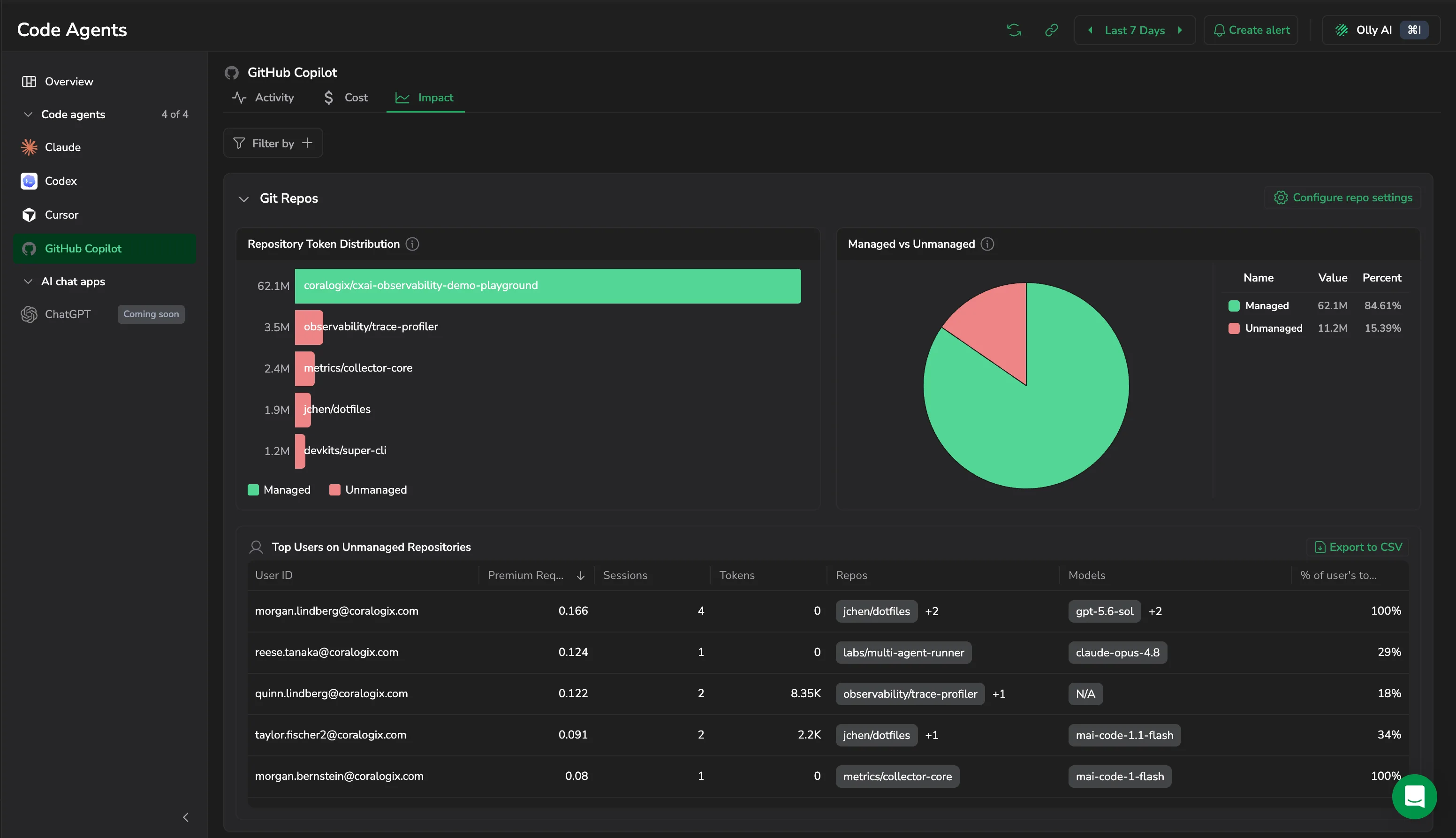The image size is (1456, 838).
Task: Show Repository Token Distribution info tooltip
Action: (412, 244)
